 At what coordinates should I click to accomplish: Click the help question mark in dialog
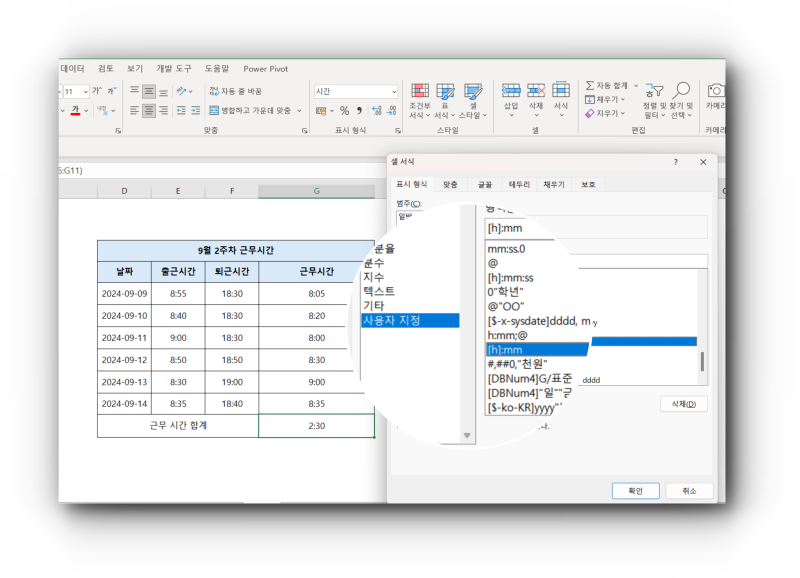click(x=676, y=162)
